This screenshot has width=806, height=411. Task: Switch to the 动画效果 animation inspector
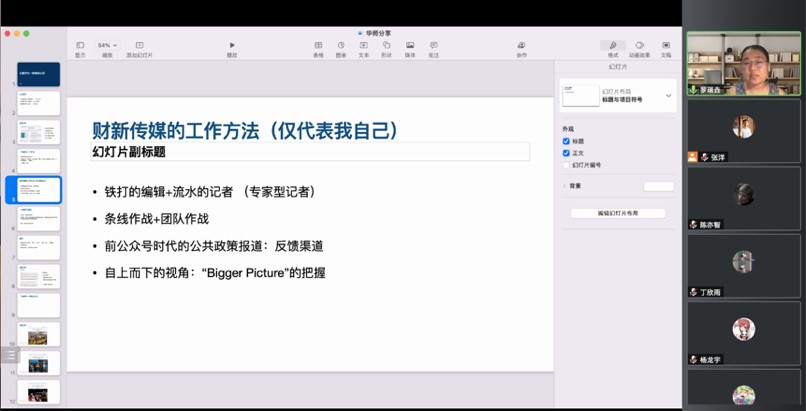tap(639, 45)
